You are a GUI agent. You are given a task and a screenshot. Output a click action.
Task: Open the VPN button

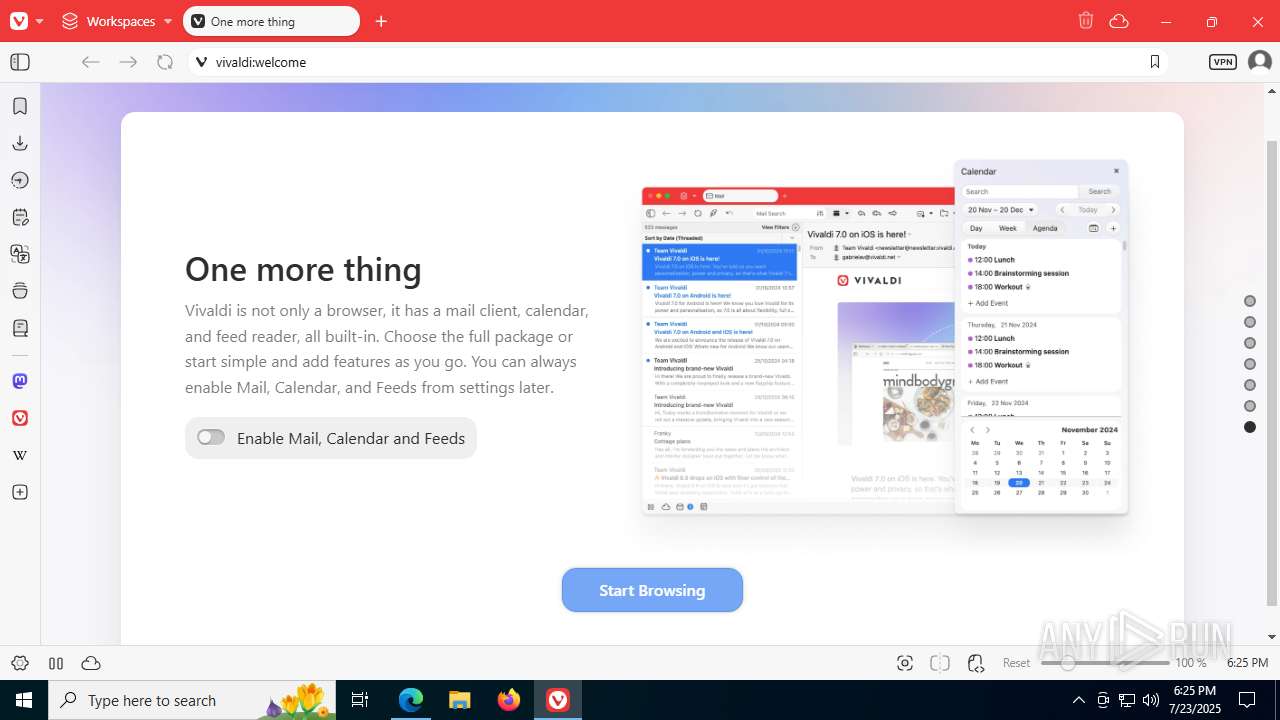[x=1223, y=62]
